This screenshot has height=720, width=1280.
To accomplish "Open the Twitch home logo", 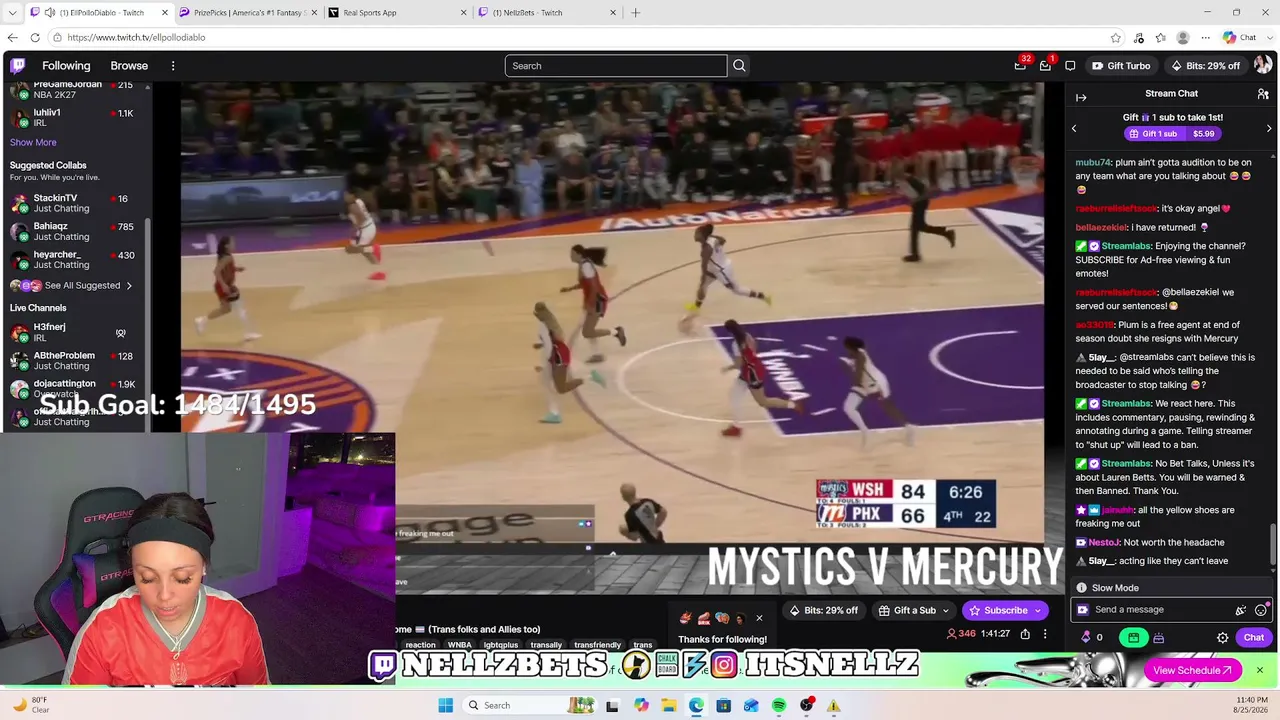I will [x=18, y=66].
